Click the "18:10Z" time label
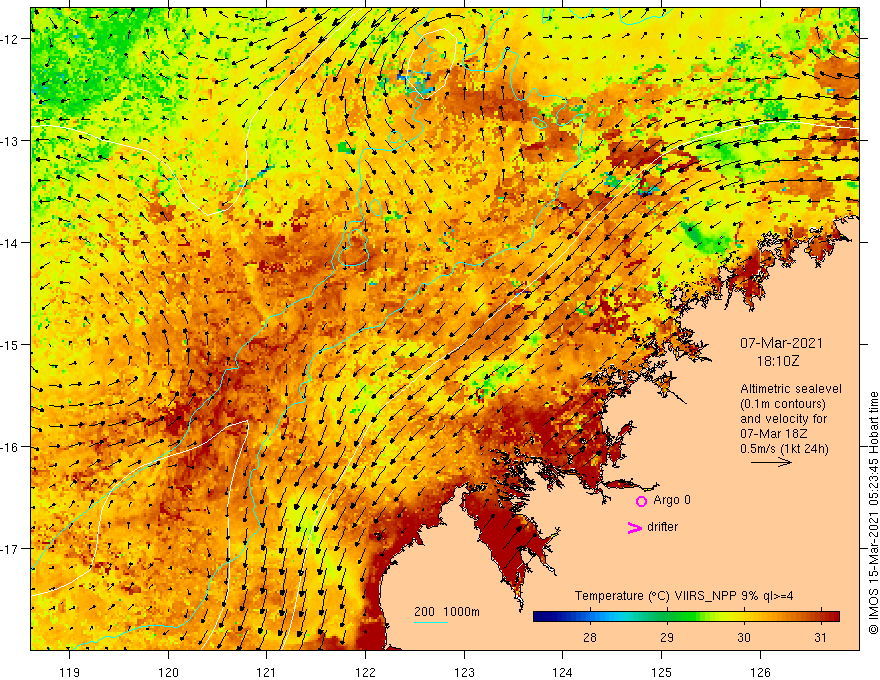The height and width of the screenshot is (680, 880). pos(777,361)
